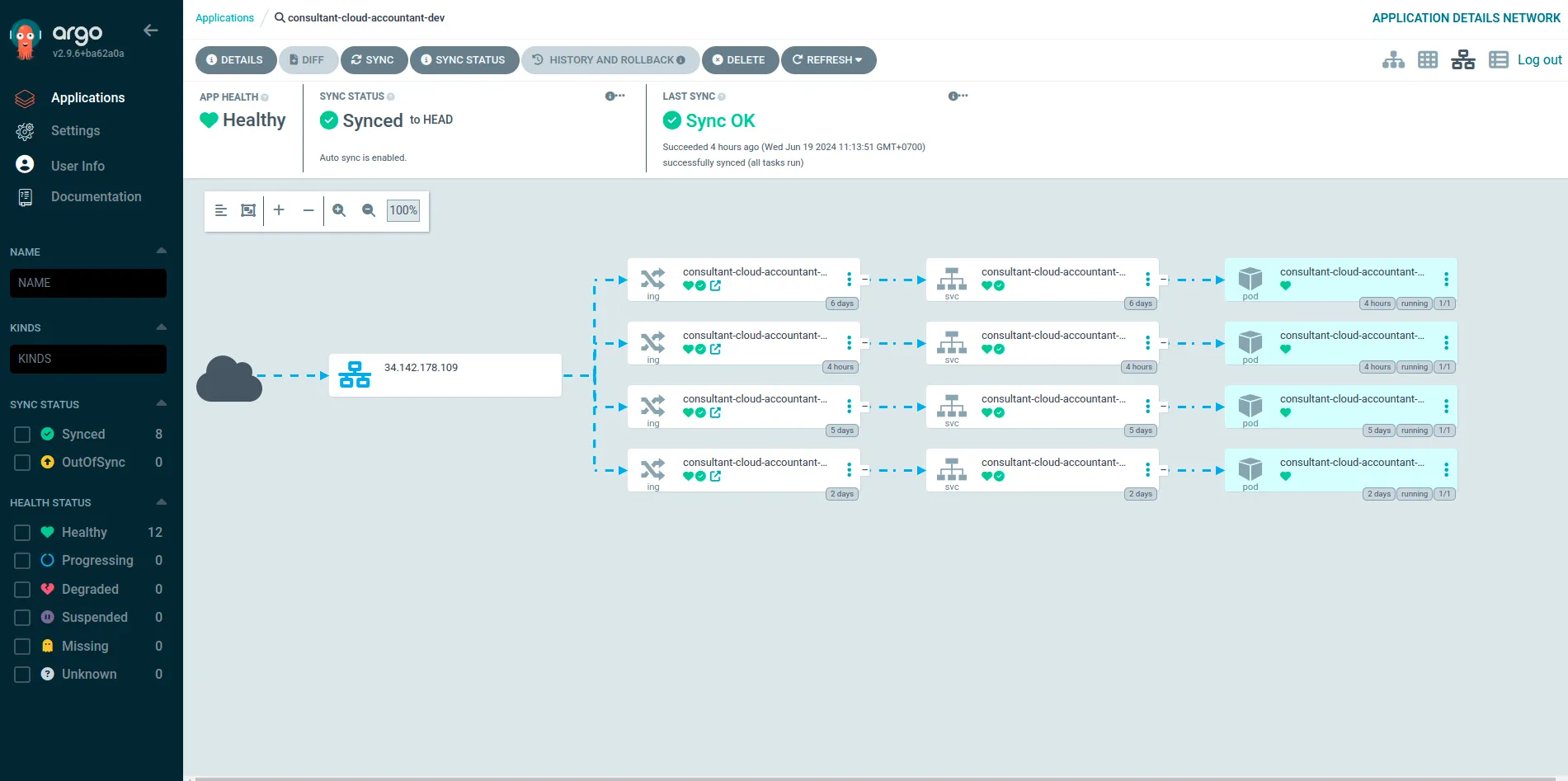Click the zoom out magnifier icon

coord(369,210)
